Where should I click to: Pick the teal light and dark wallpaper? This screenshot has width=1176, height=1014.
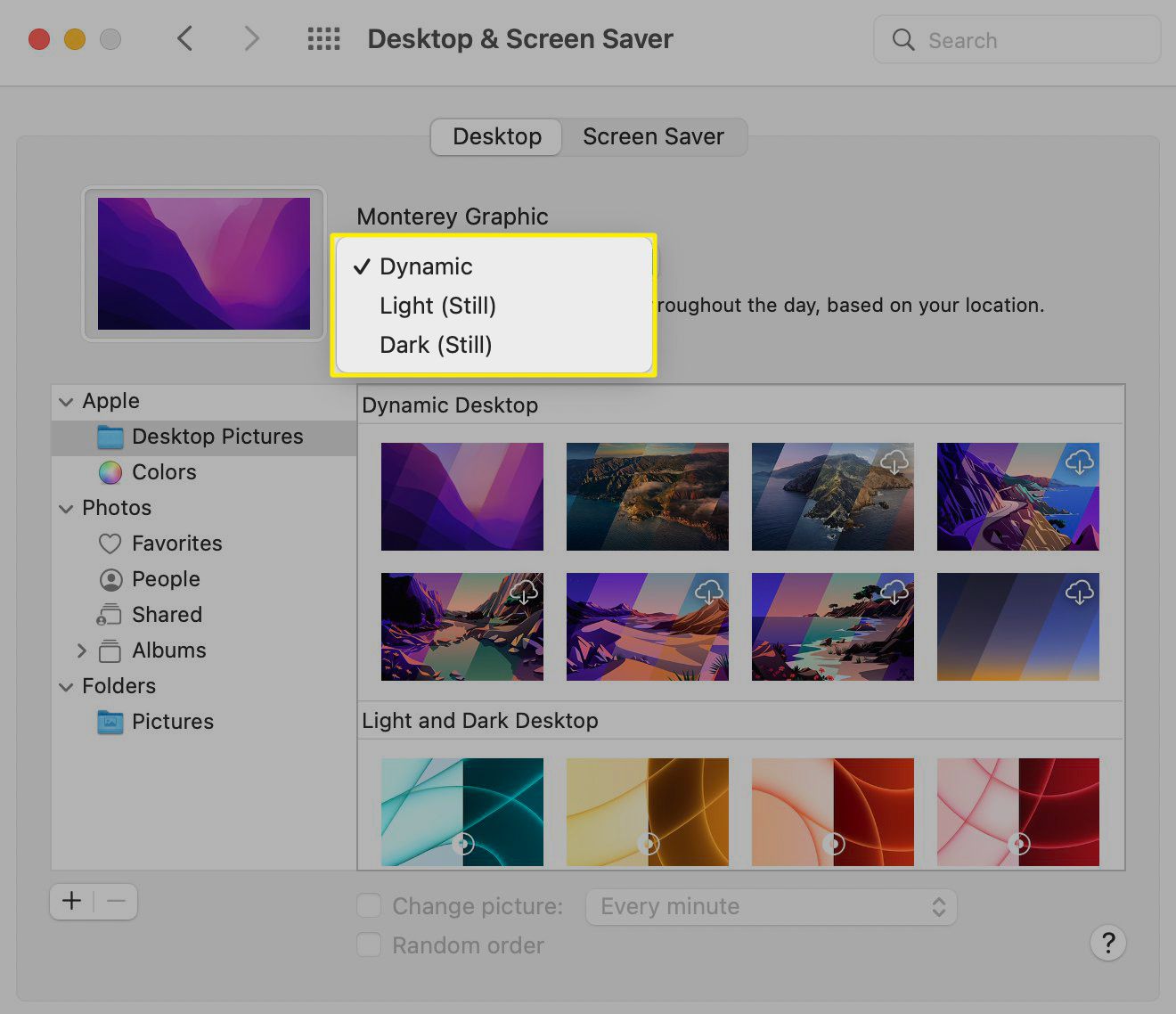pos(461,812)
